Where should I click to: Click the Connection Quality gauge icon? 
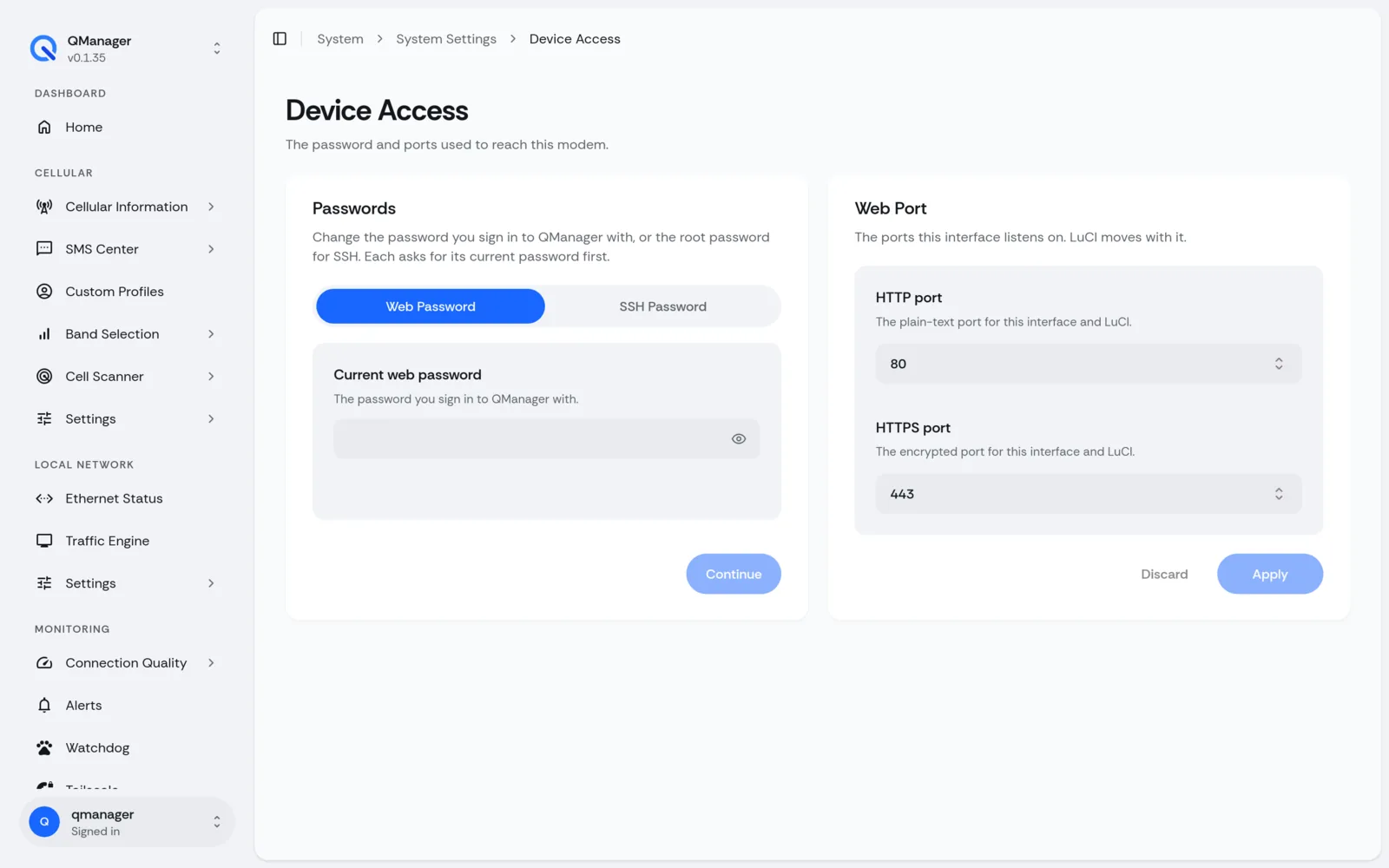(44, 663)
